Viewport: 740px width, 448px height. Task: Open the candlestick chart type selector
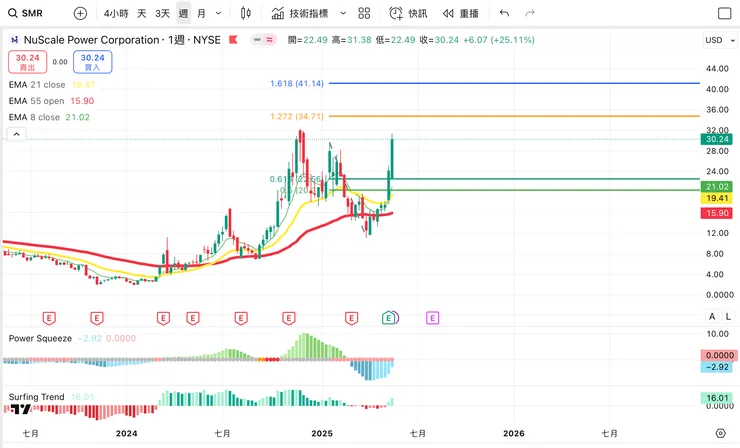pos(245,13)
